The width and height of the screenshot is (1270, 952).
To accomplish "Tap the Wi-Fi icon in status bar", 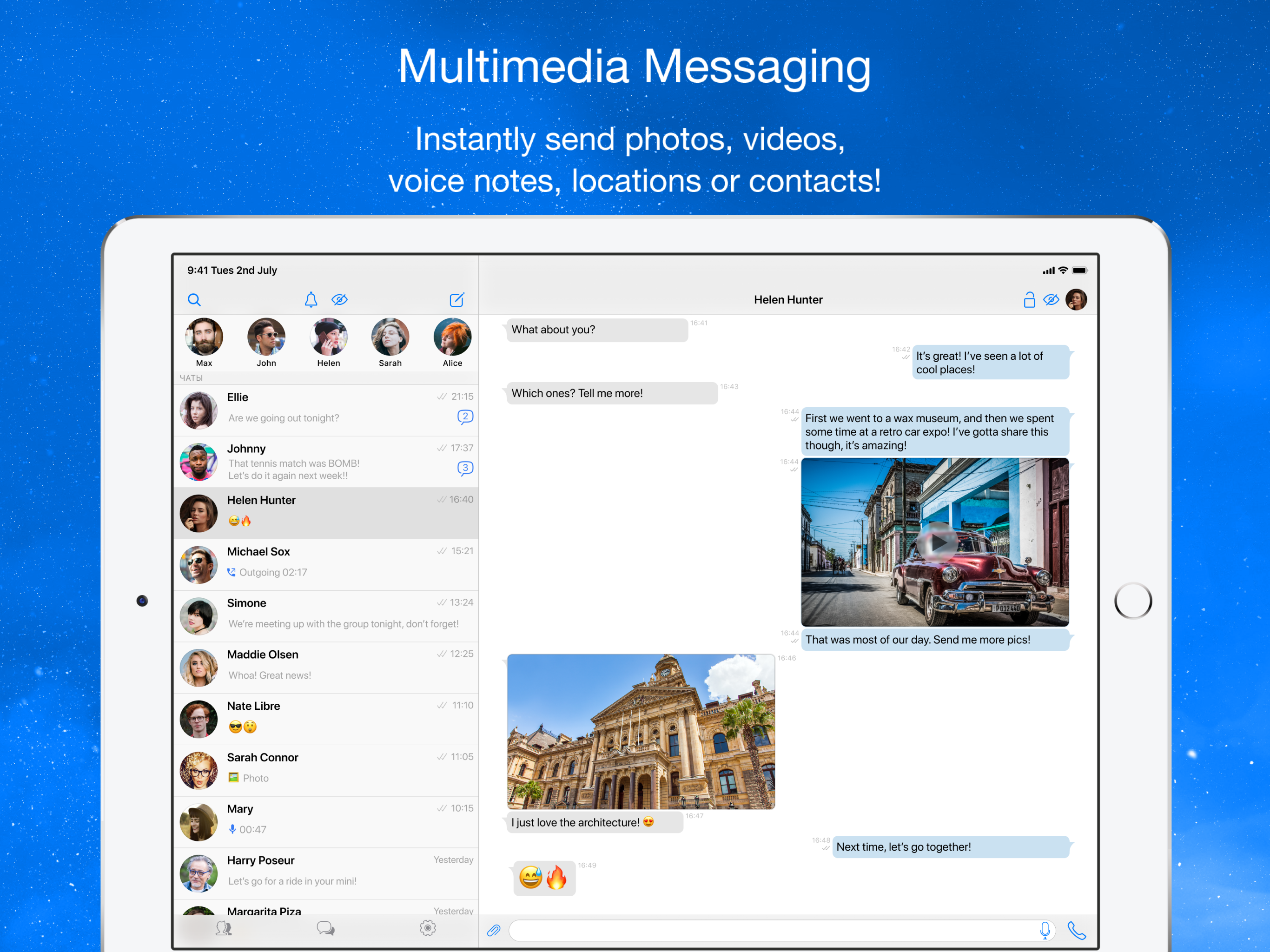I will [1063, 271].
